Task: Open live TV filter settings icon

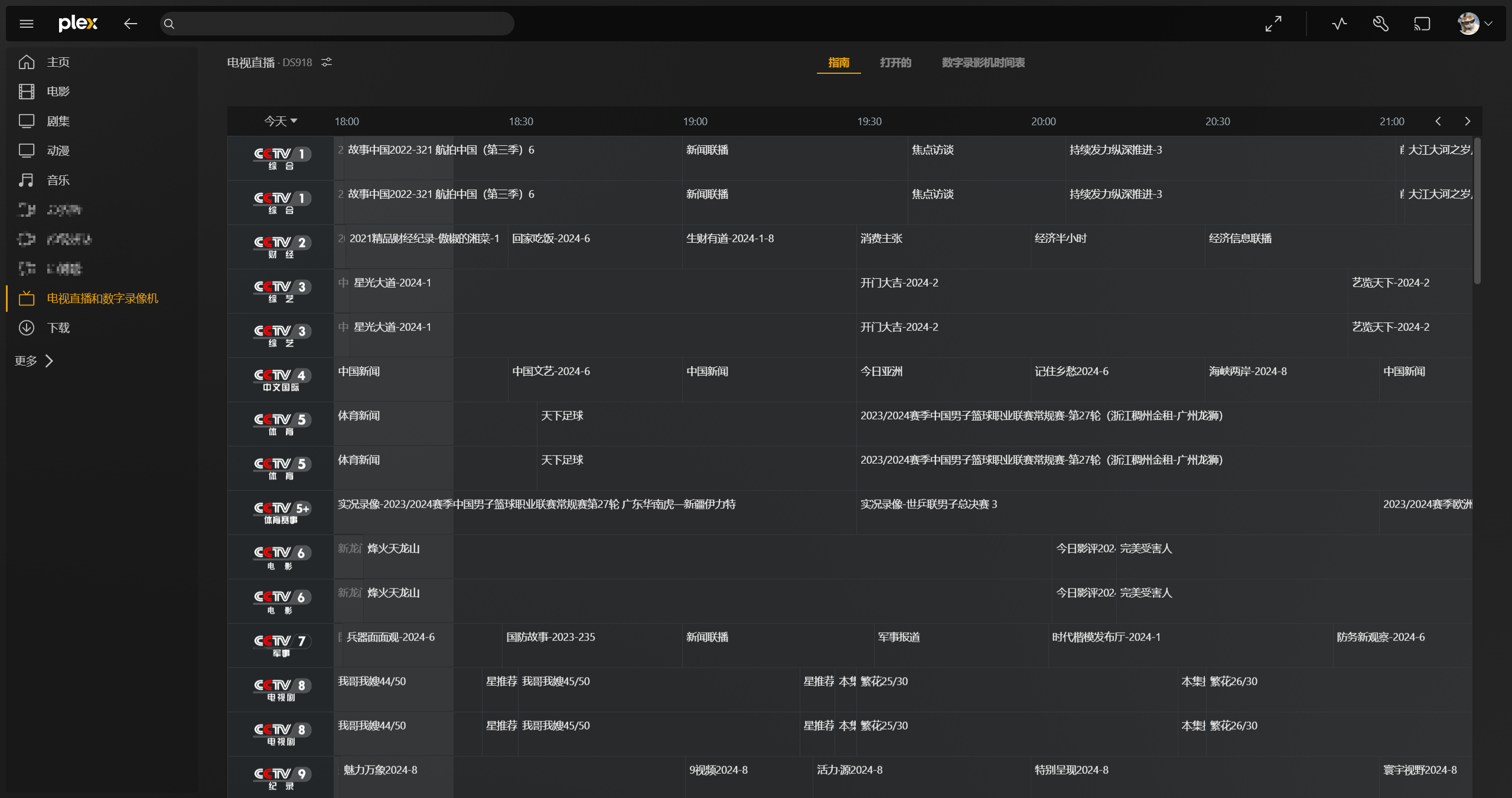Action: [327, 62]
